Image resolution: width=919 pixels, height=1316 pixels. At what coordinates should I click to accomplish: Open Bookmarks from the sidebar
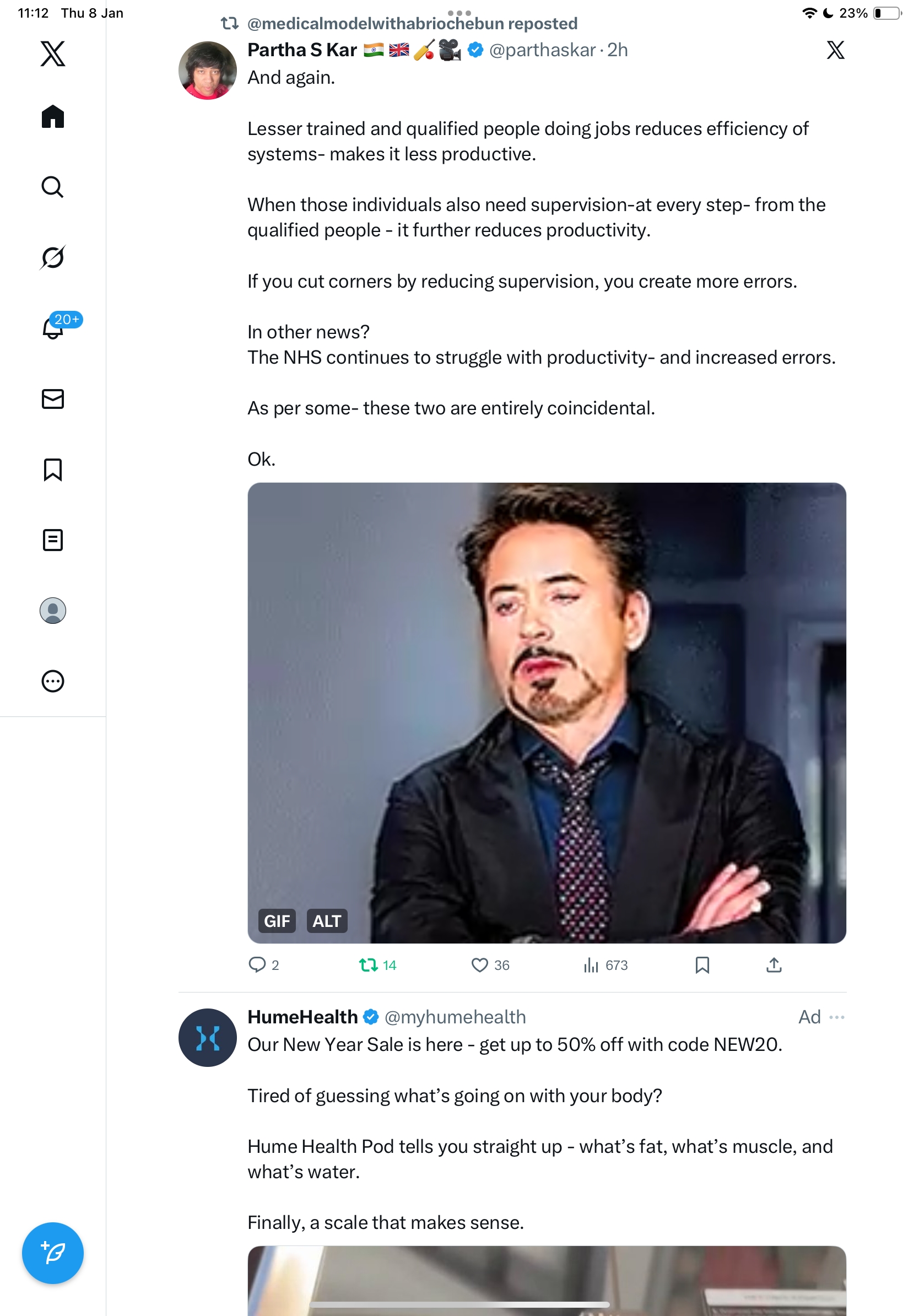tap(53, 470)
